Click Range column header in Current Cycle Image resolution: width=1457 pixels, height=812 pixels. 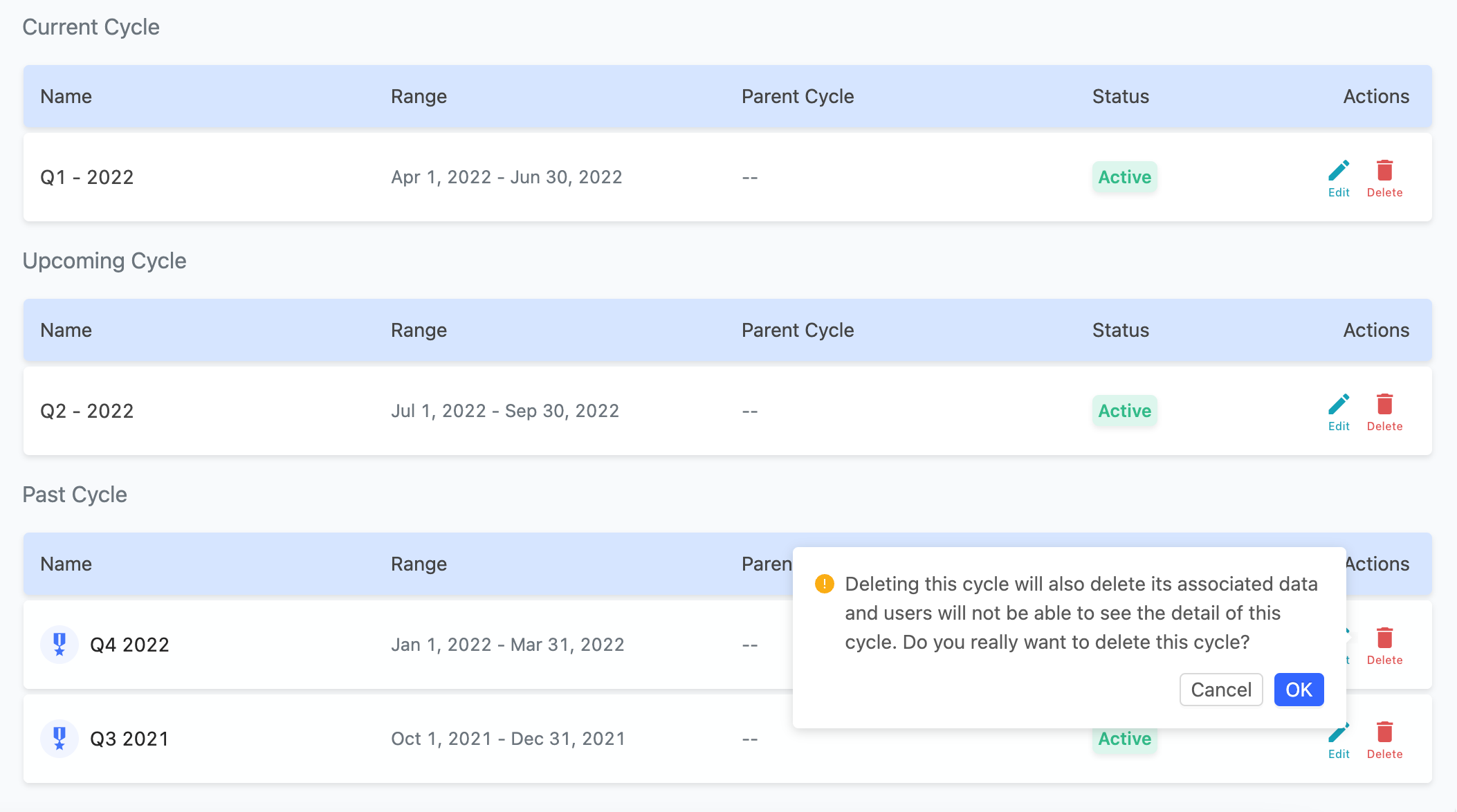[x=419, y=96]
